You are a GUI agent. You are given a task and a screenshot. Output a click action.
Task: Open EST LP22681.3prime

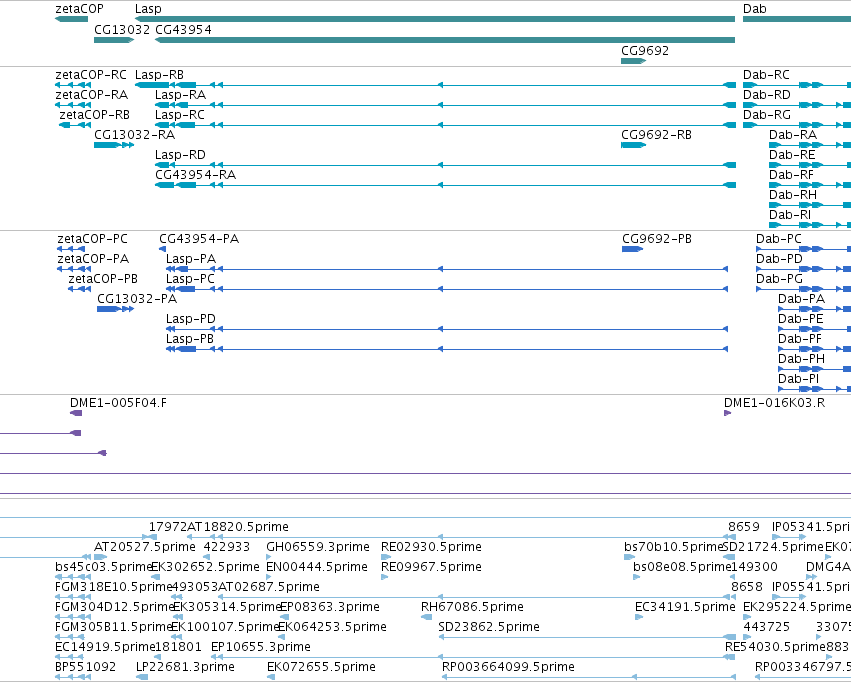(x=185, y=667)
